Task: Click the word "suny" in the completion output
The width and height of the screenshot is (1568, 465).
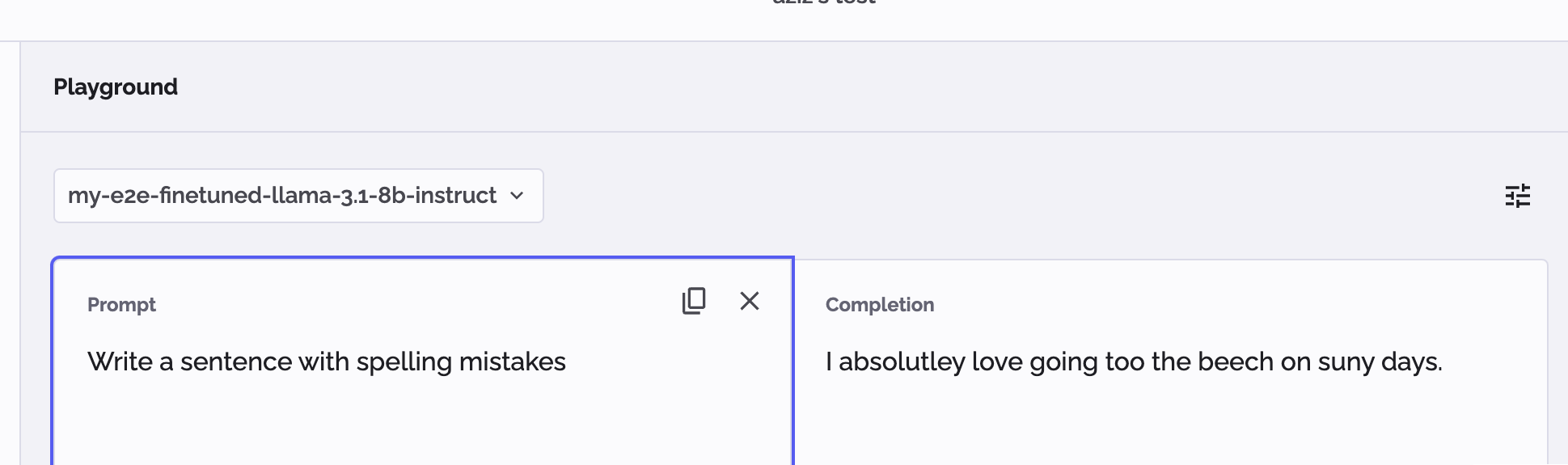Action: click(x=1346, y=361)
